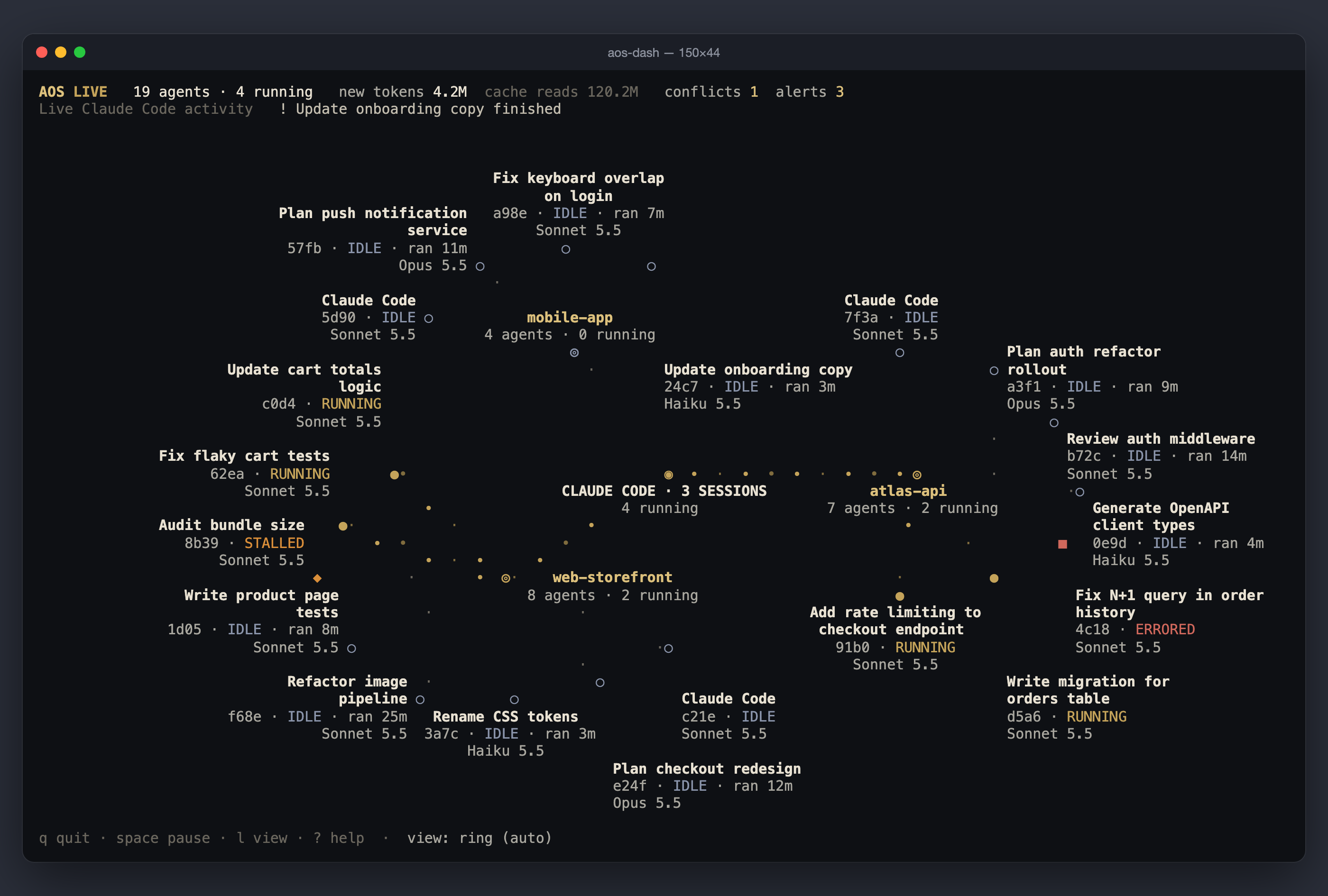1328x896 pixels.
Task: Click the view: ring (auto) indicator
Action: (480, 838)
